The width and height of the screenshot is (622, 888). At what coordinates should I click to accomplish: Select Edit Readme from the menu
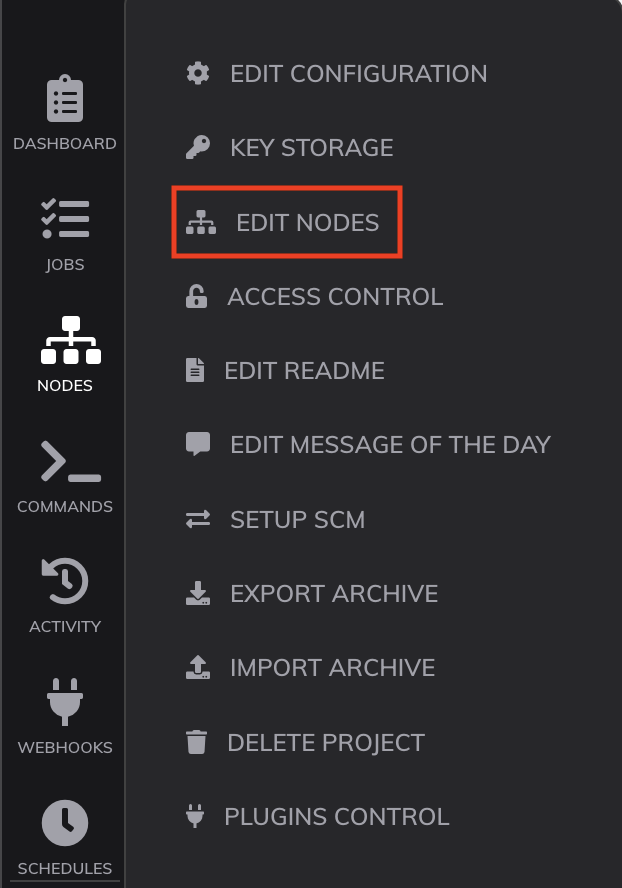[x=285, y=371]
